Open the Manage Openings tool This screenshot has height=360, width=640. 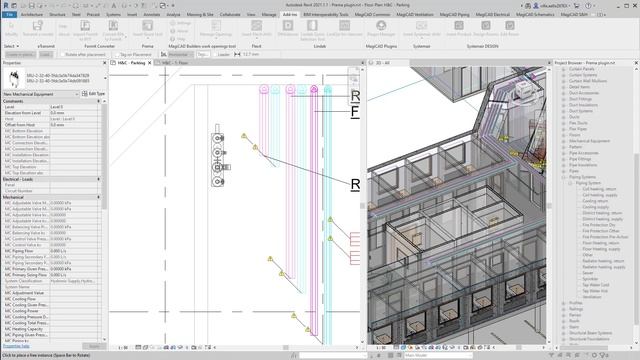(216, 29)
